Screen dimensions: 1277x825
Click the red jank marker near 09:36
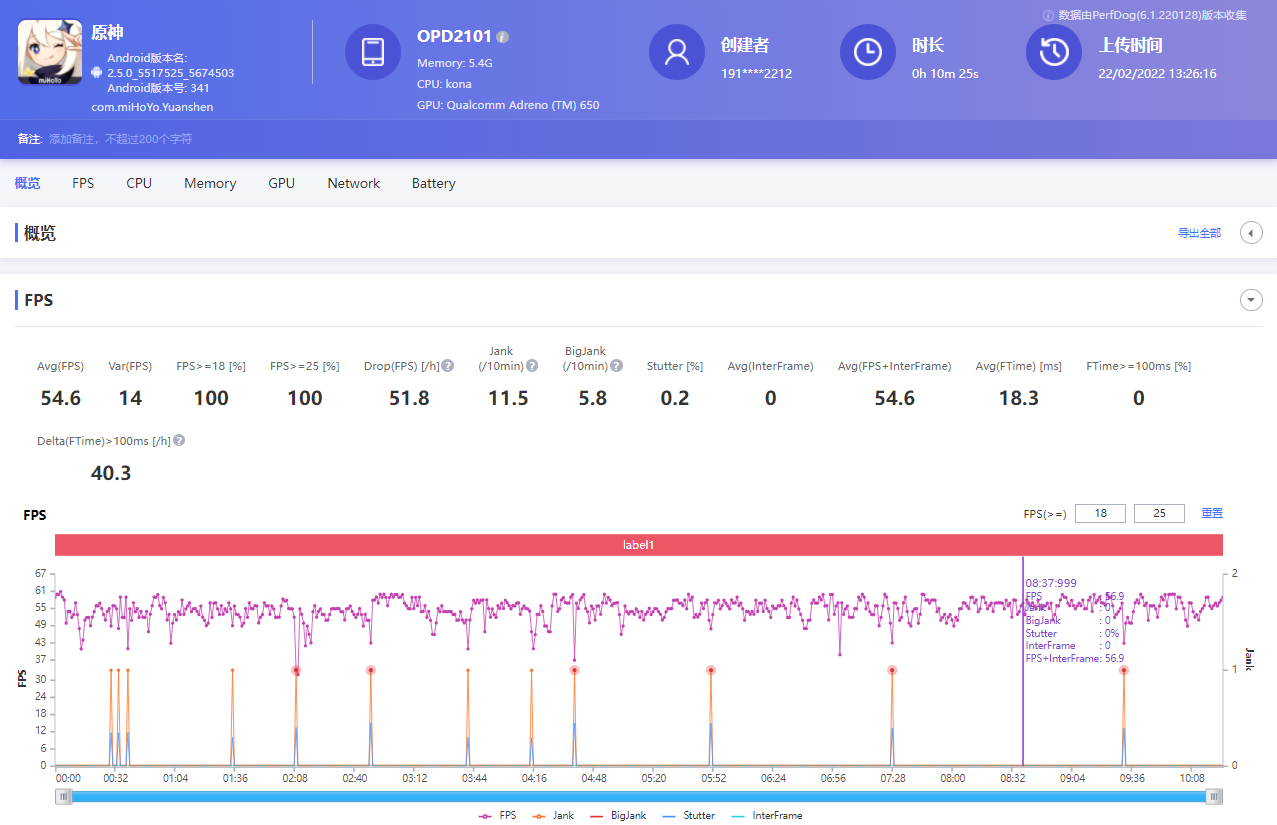point(1124,670)
